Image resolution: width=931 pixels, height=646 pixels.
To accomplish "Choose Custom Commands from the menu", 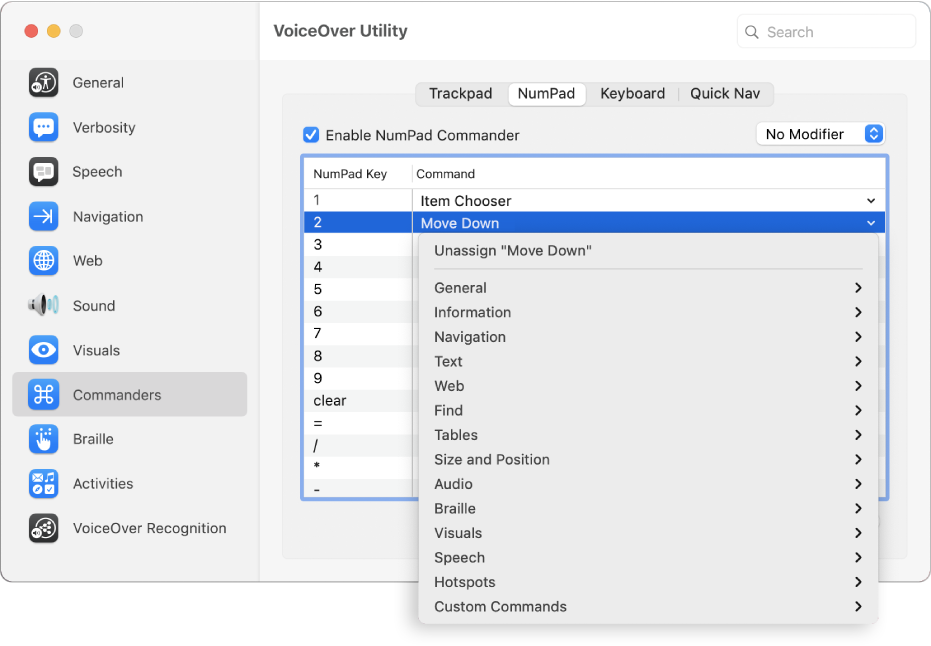I will tap(500, 606).
